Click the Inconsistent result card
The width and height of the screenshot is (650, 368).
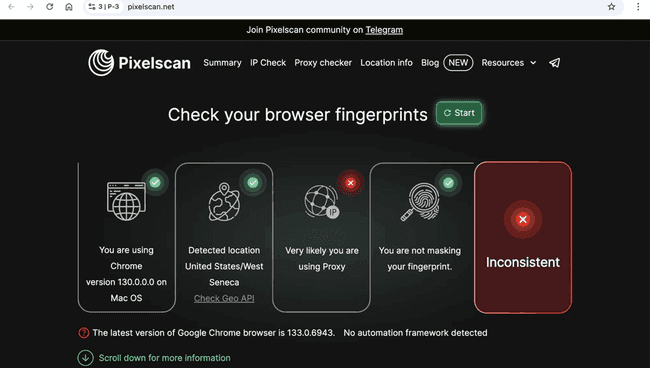coord(523,237)
